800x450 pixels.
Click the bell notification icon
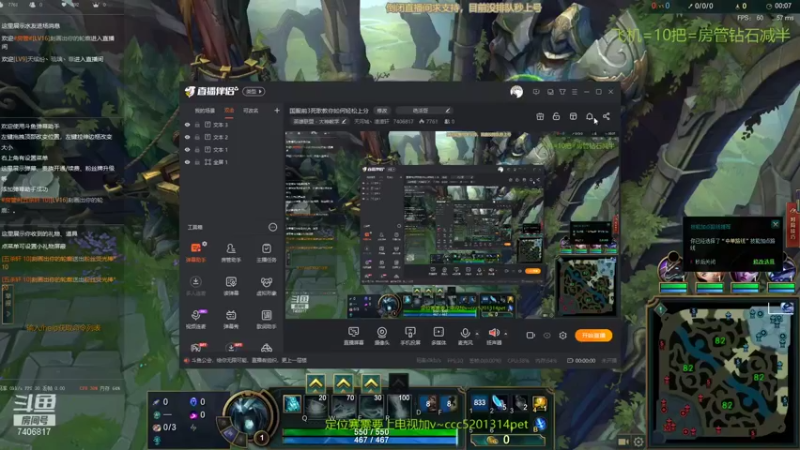589,117
